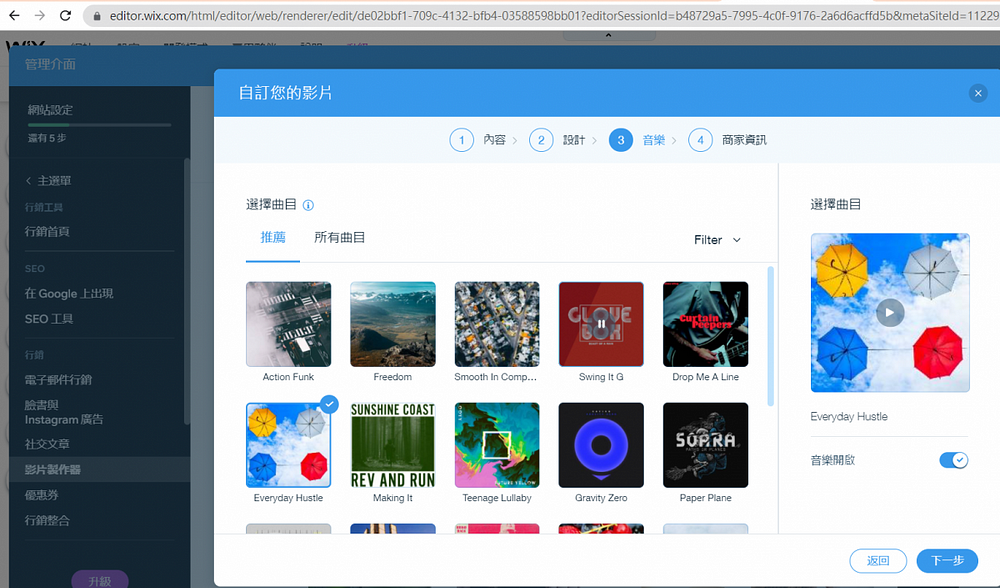Click the Swing It G track name

click(x=601, y=377)
